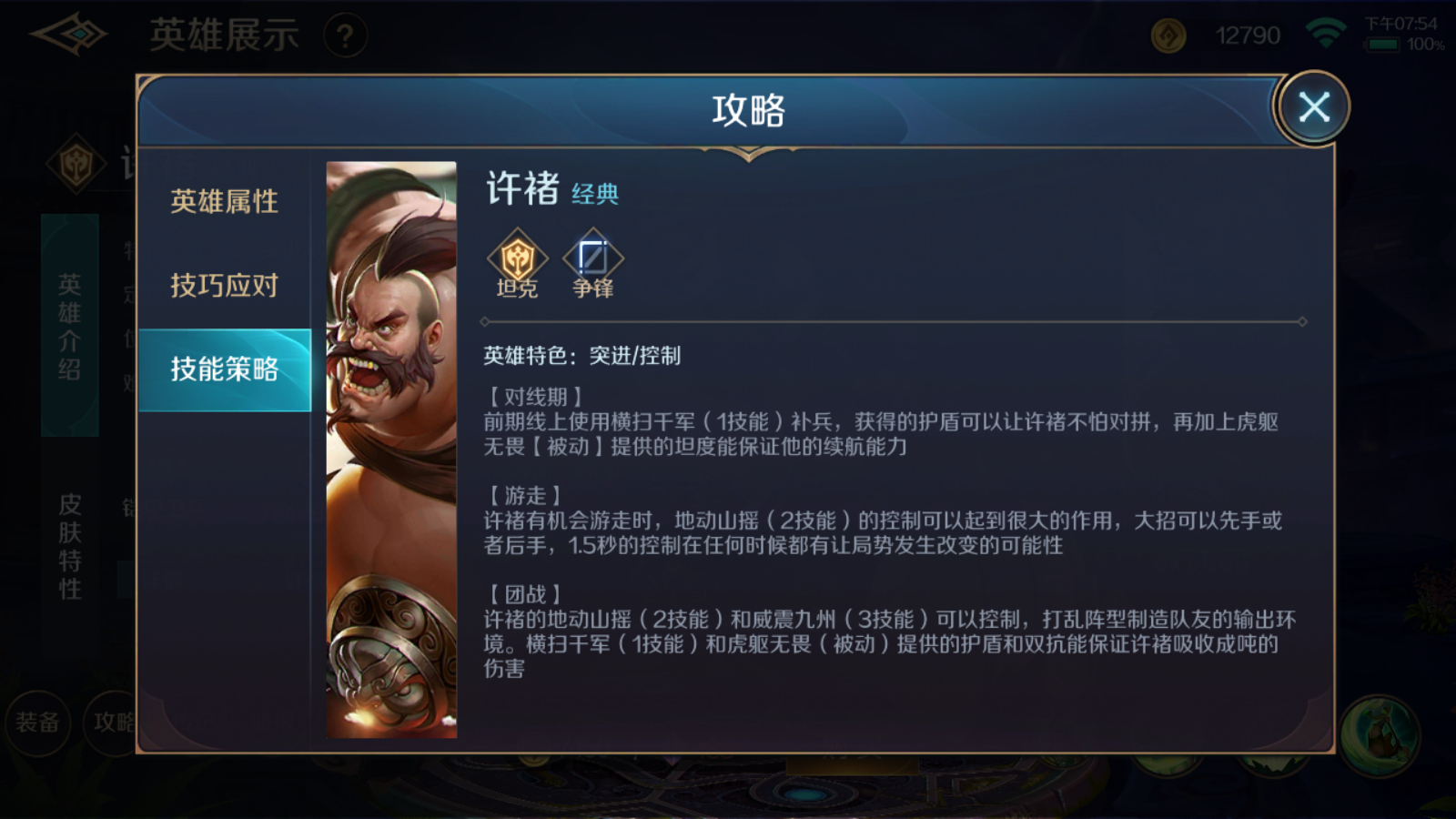Viewport: 1456px width, 819px height.
Task: Select the 技能策略 tab
Action: click(x=224, y=369)
